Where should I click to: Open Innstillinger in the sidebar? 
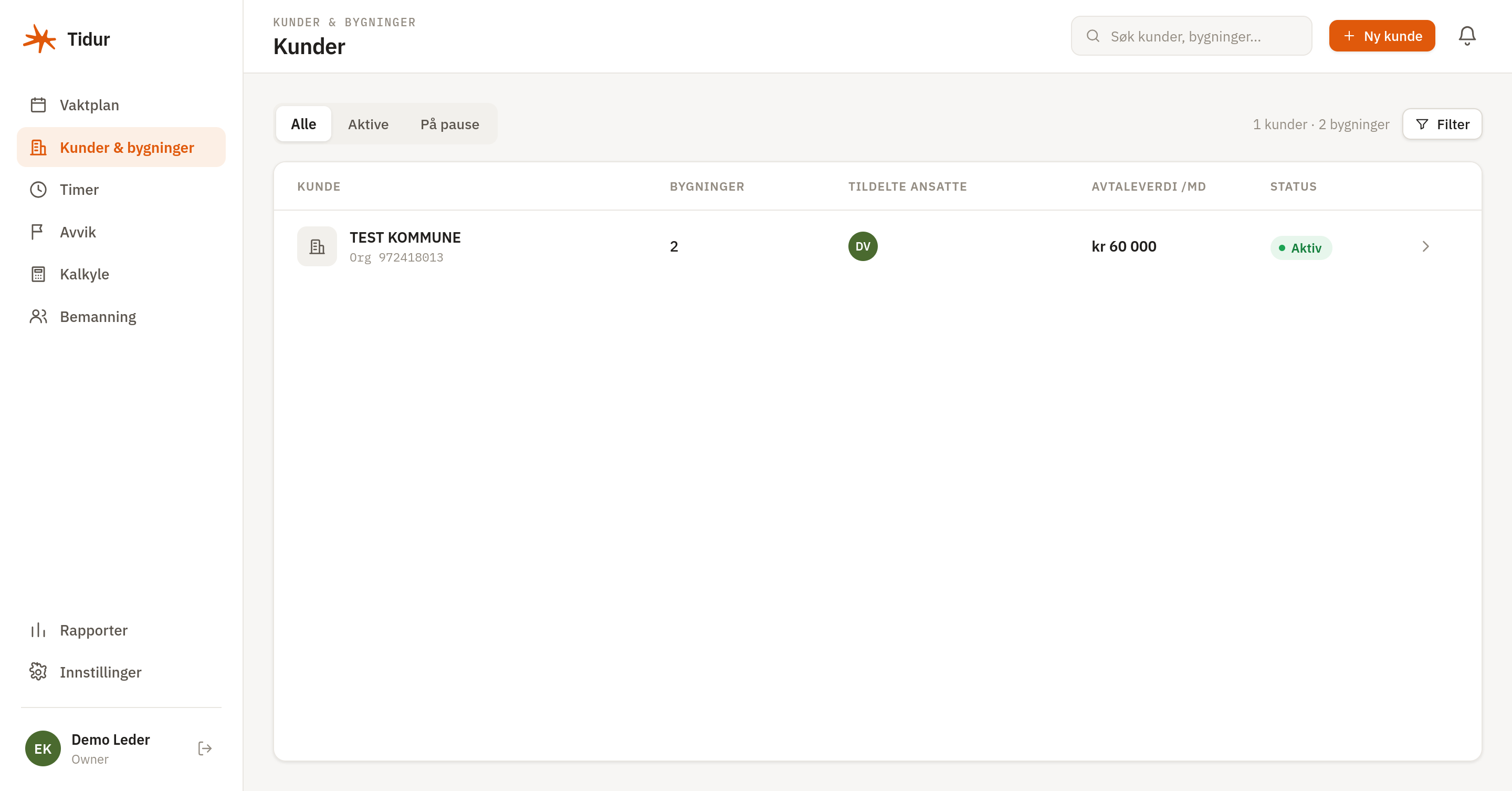click(x=121, y=672)
